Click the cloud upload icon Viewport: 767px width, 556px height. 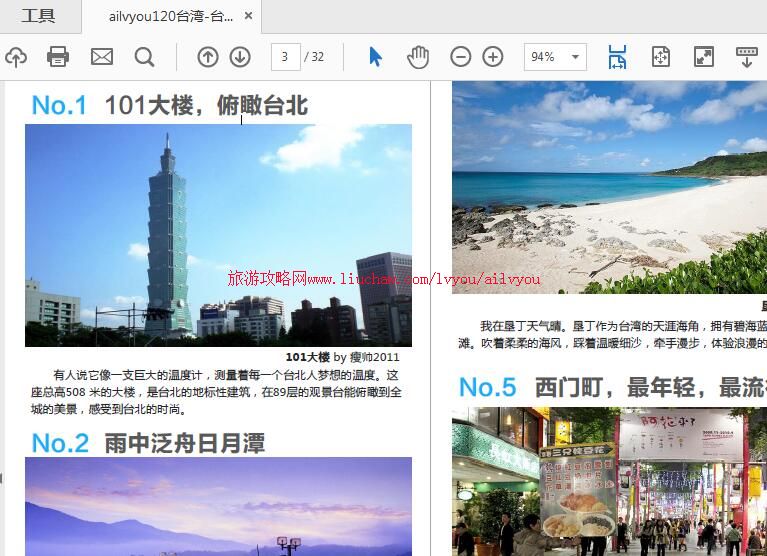click(14, 57)
